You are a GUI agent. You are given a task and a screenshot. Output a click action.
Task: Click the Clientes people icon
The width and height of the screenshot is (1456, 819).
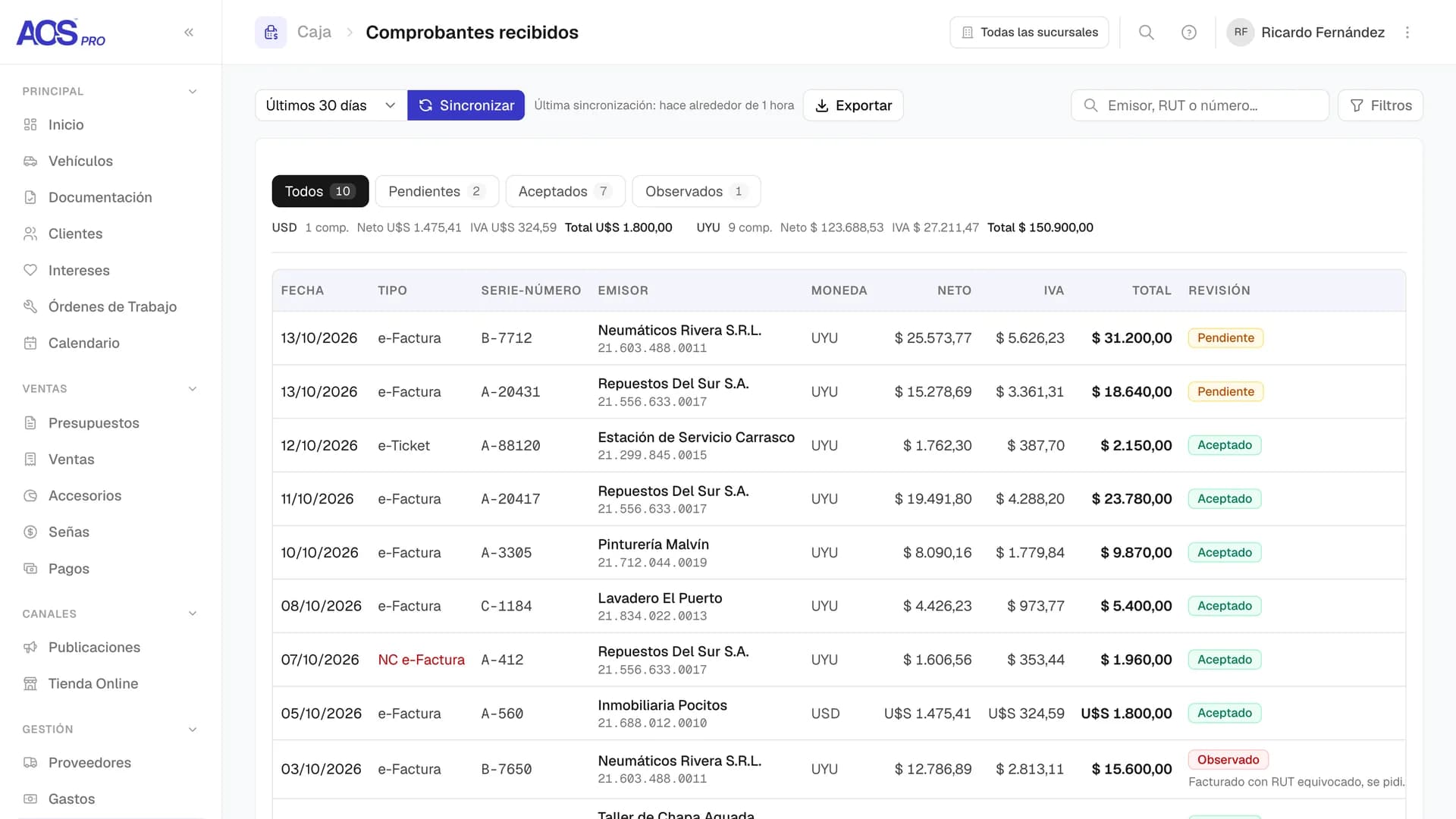(x=30, y=234)
